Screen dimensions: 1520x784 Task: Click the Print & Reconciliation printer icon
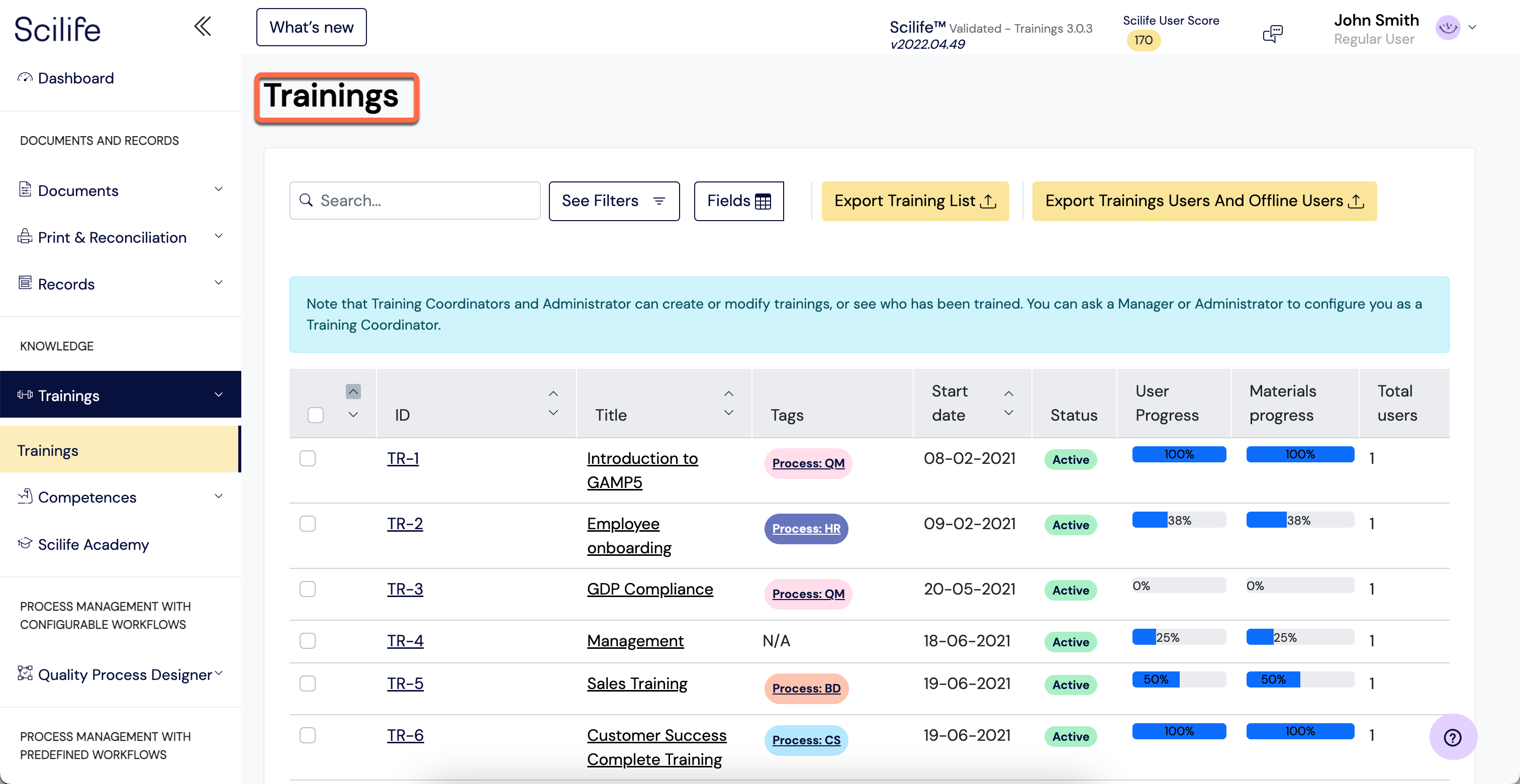coord(25,236)
